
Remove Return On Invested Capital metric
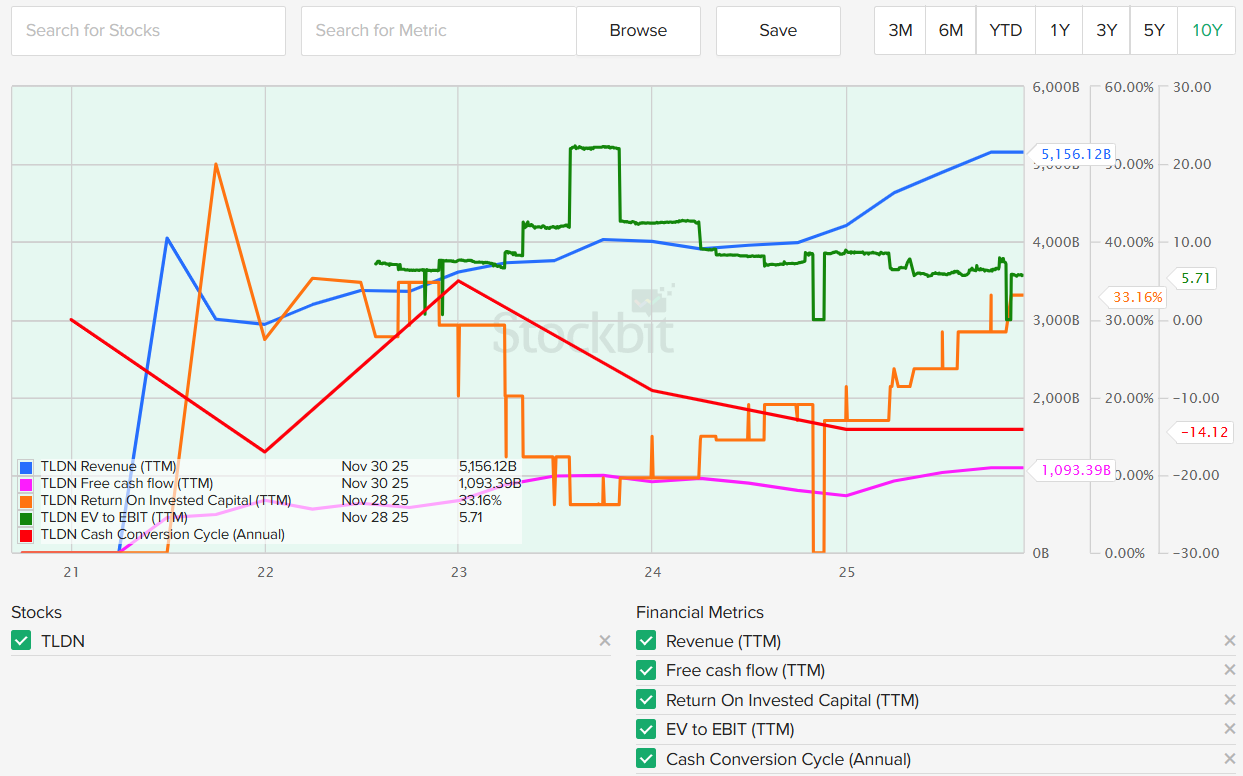pyautogui.click(x=1229, y=700)
